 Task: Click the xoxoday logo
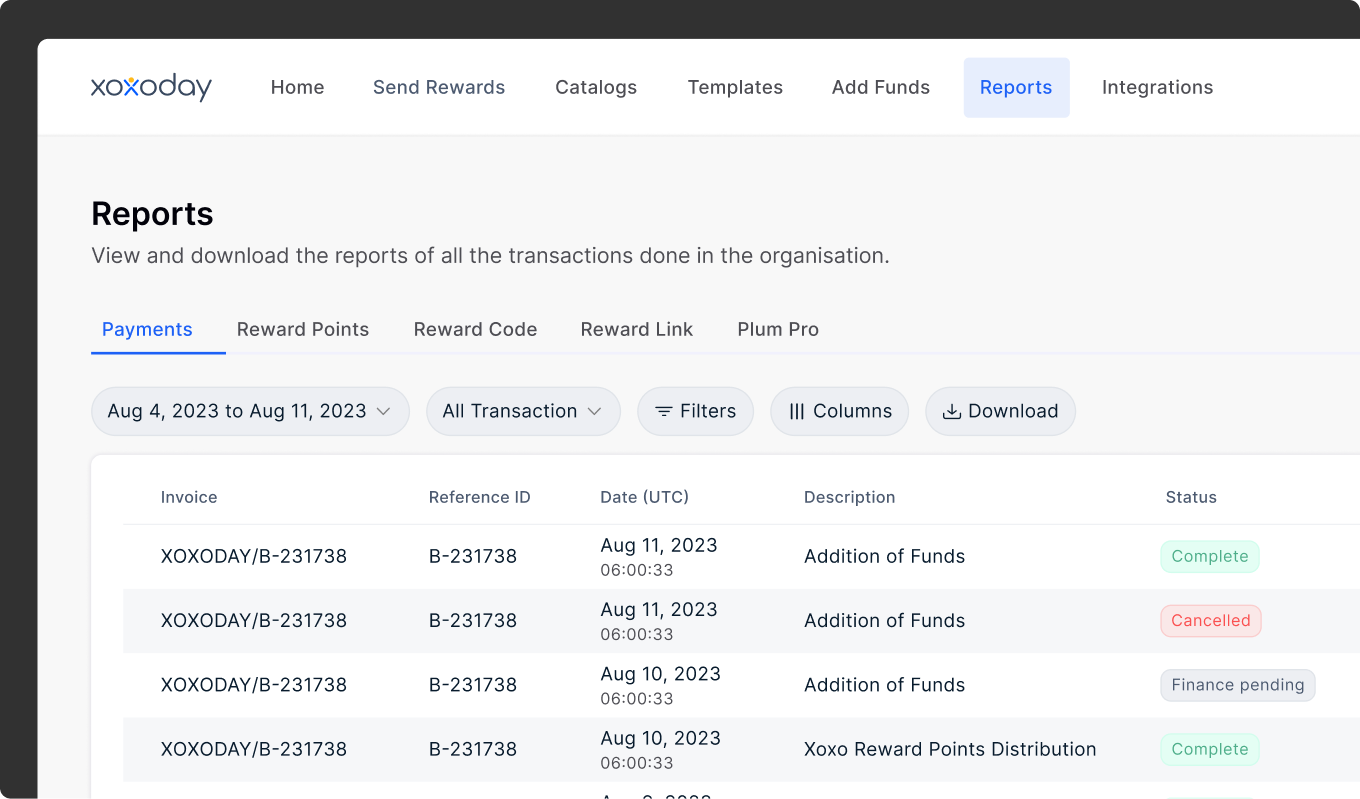[151, 87]
